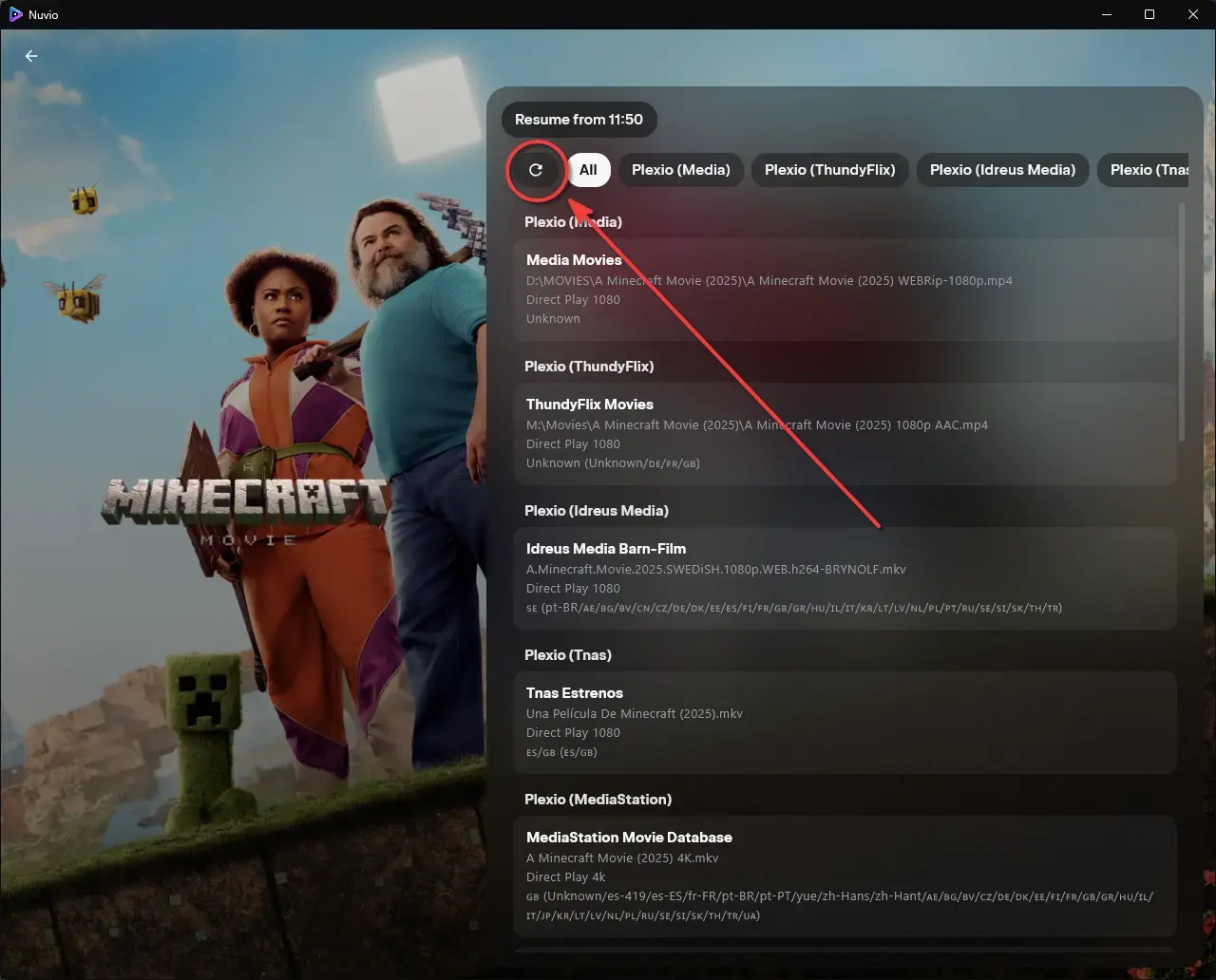
Task: Click the Plexio (MediaStation) section header
Action: pos(598,800)
